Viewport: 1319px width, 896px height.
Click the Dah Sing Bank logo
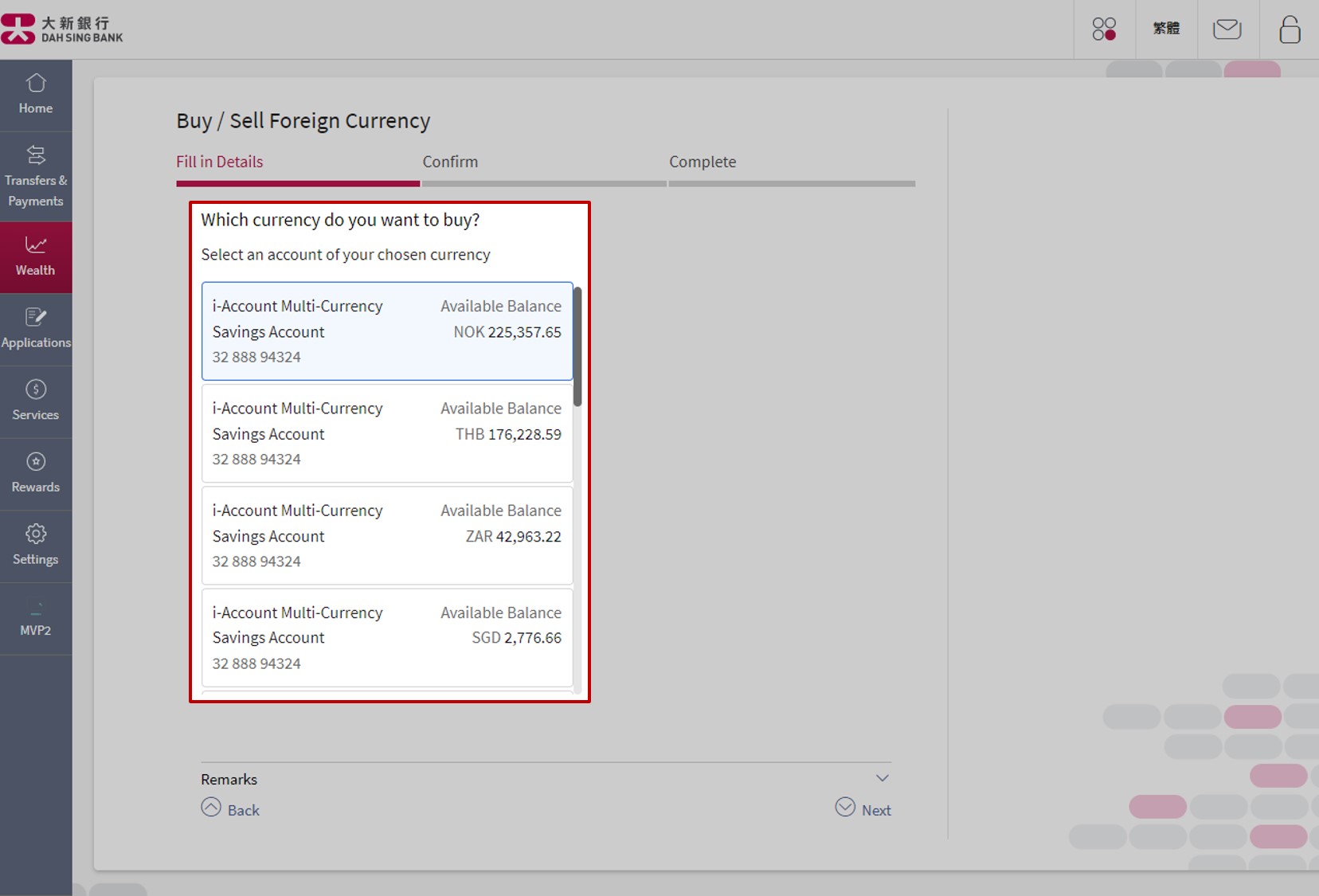[62, 29]
